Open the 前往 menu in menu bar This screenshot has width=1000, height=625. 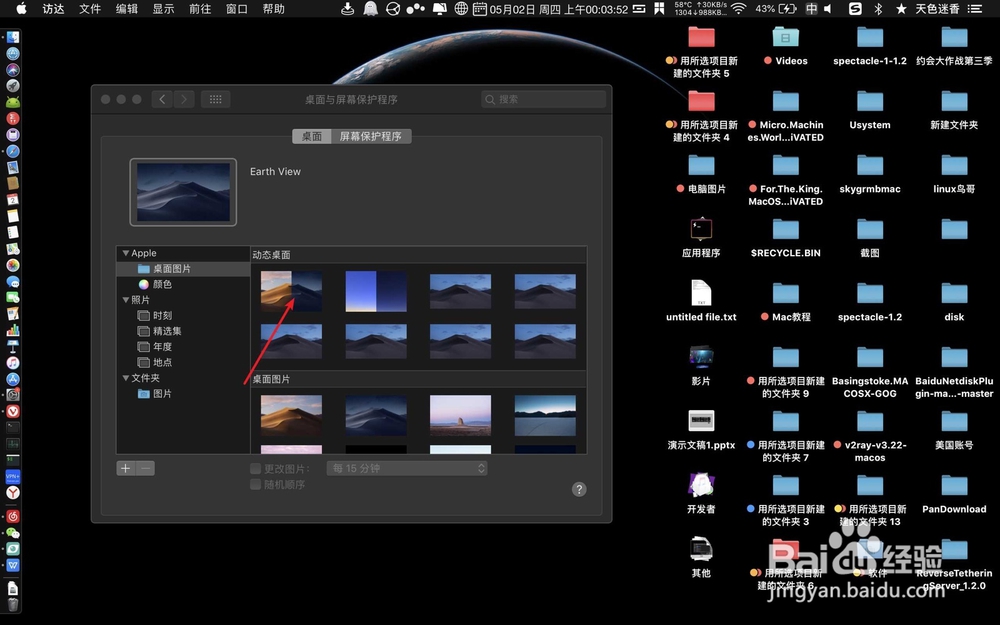tap(198, 9)
